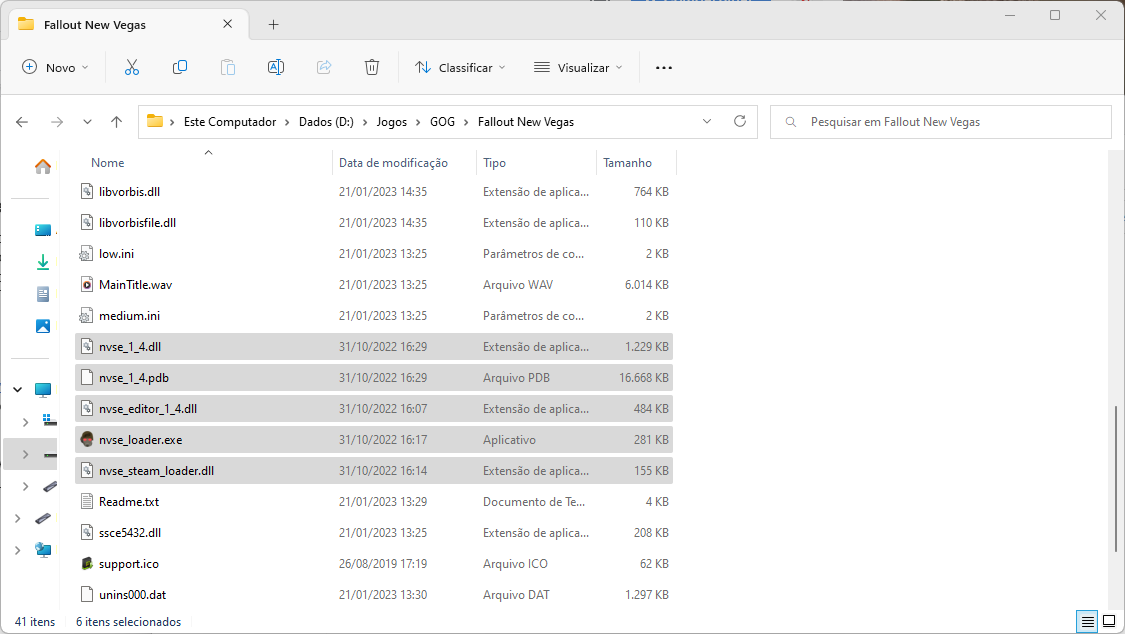Go up one folder level arrow
The width and height of the screenshot is (1125, 634).
point(116,122)
